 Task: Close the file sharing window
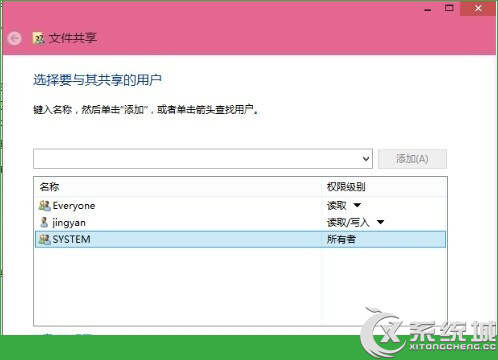click(478, 8)
